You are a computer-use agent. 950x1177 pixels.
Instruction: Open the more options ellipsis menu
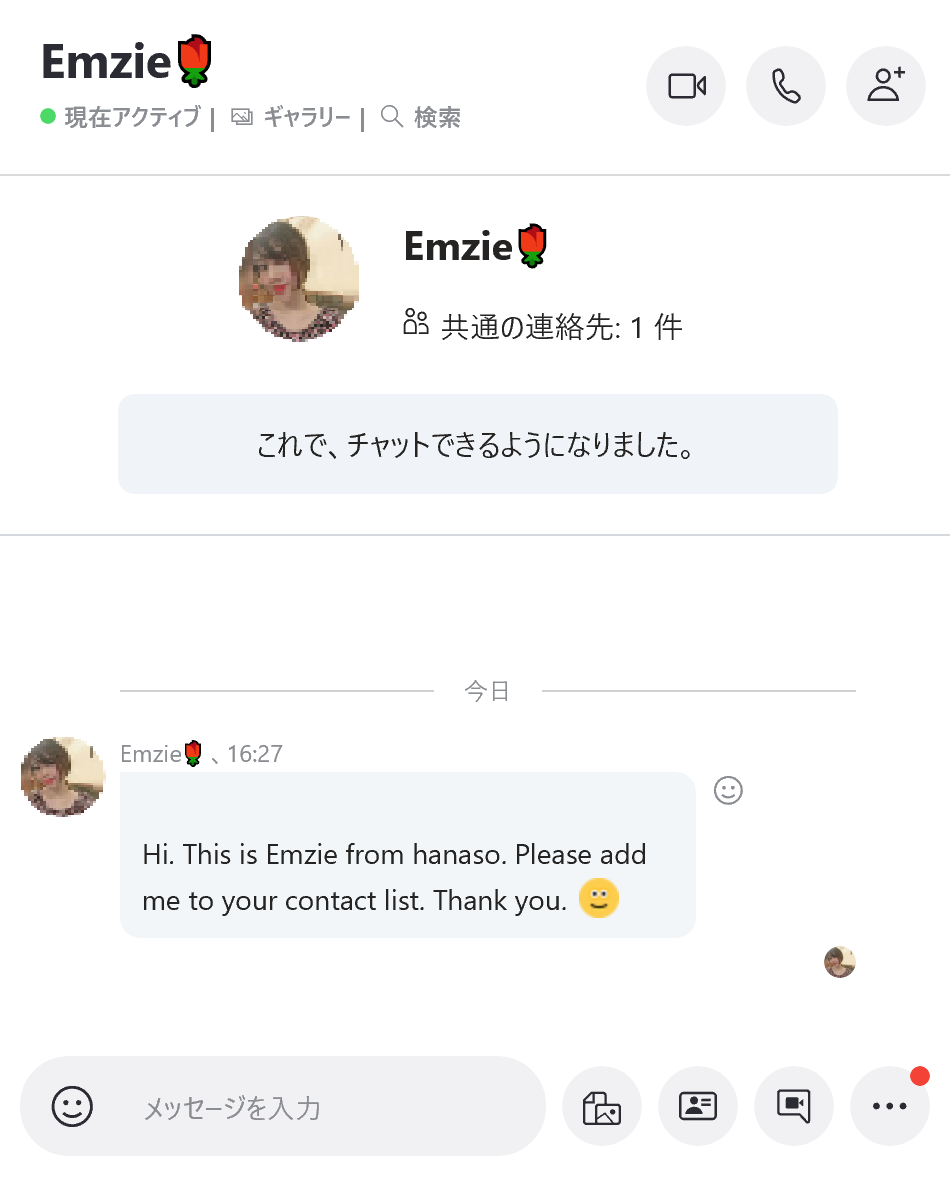pos(889,1106)
